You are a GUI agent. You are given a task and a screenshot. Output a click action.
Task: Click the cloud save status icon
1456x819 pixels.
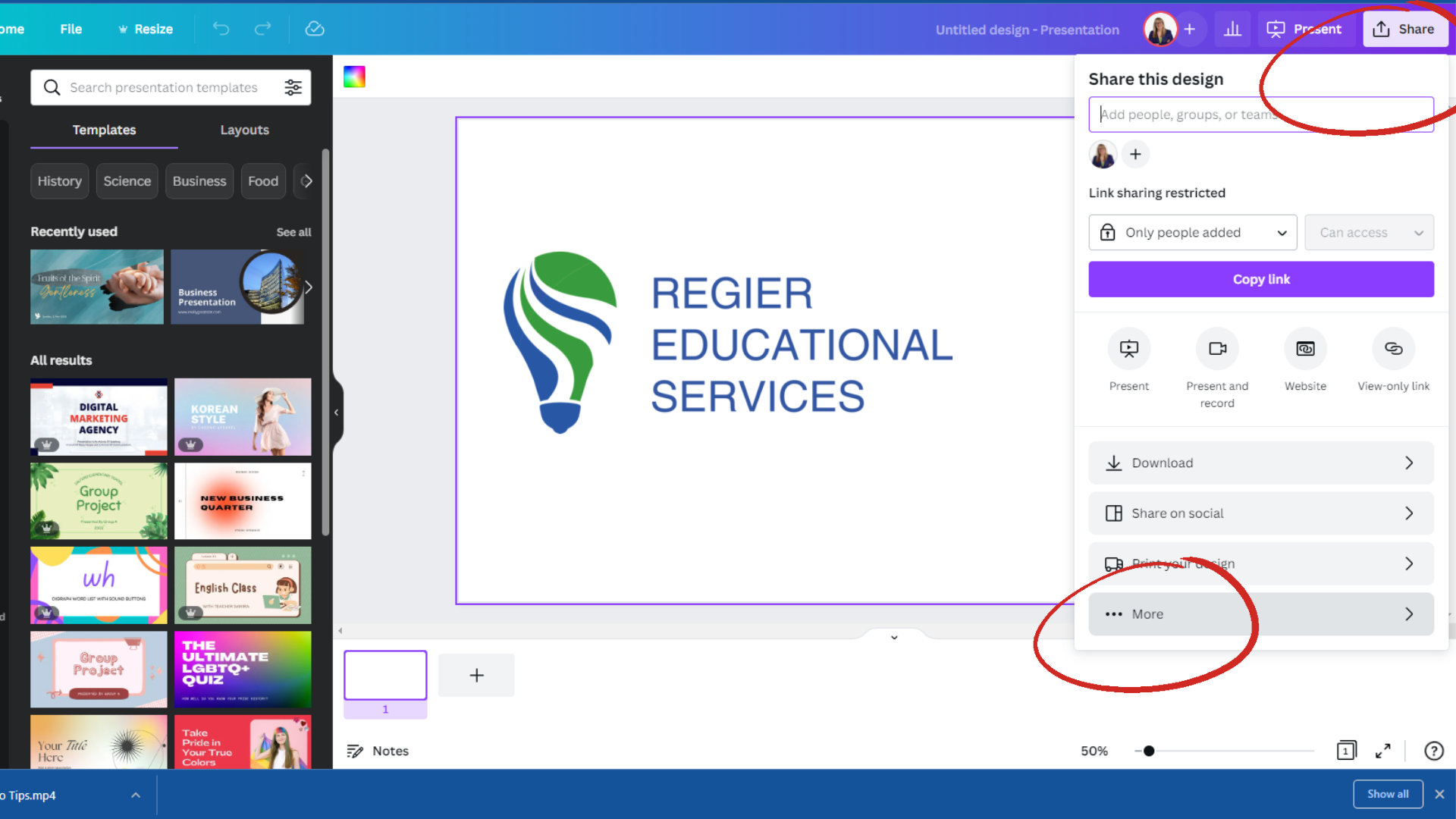point(315,29)
